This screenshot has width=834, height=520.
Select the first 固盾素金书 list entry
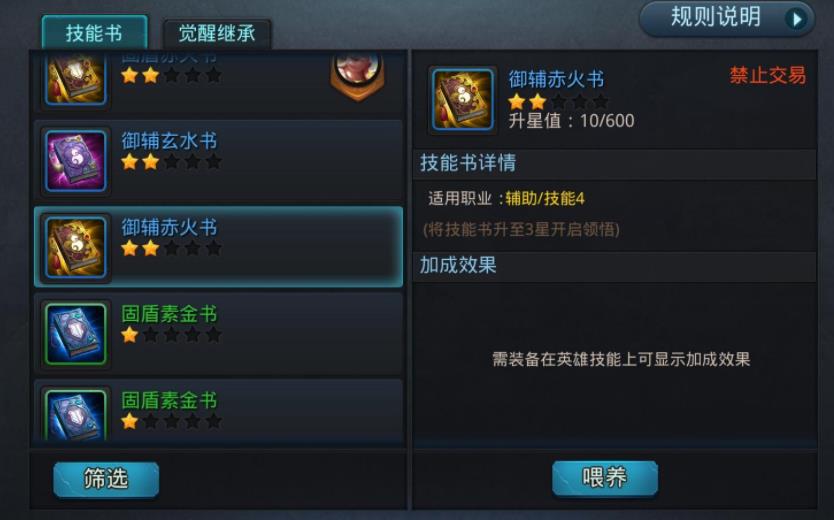point(219,334)
